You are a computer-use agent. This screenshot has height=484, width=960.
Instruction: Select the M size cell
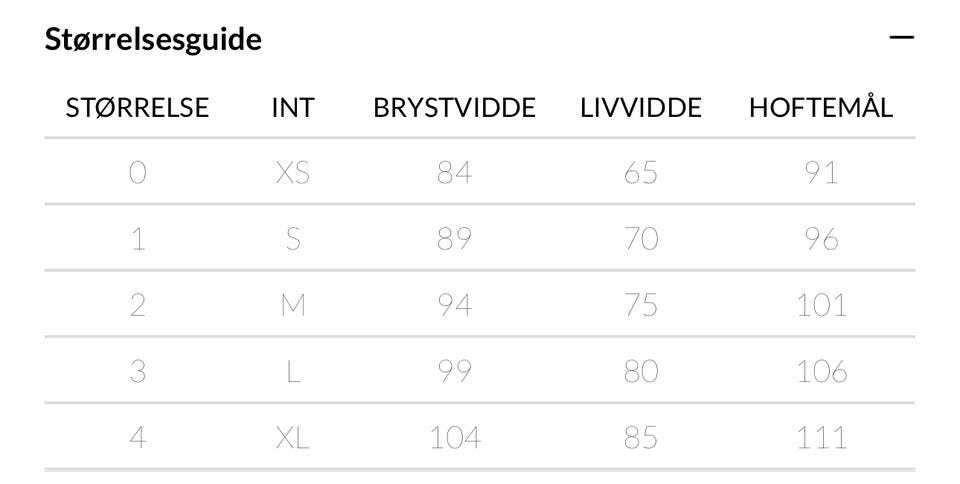coord(292,305)
